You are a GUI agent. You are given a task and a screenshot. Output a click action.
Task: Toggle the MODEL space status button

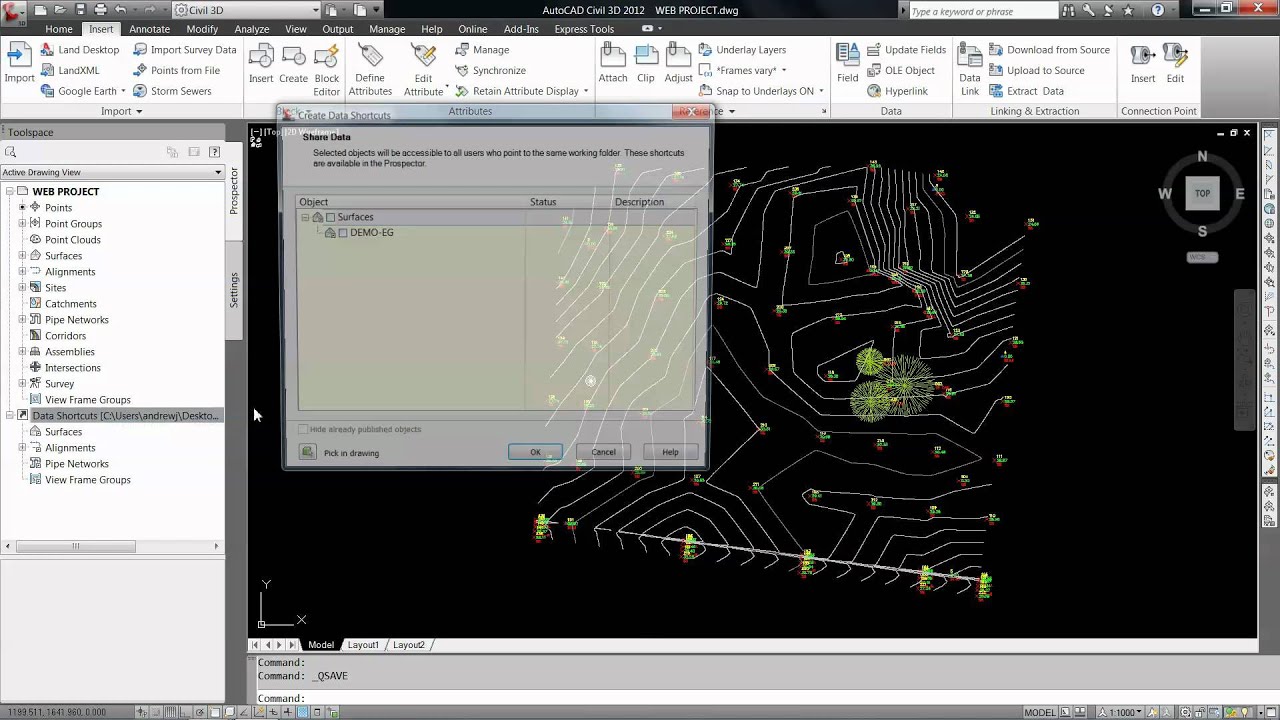(1039, 712)
